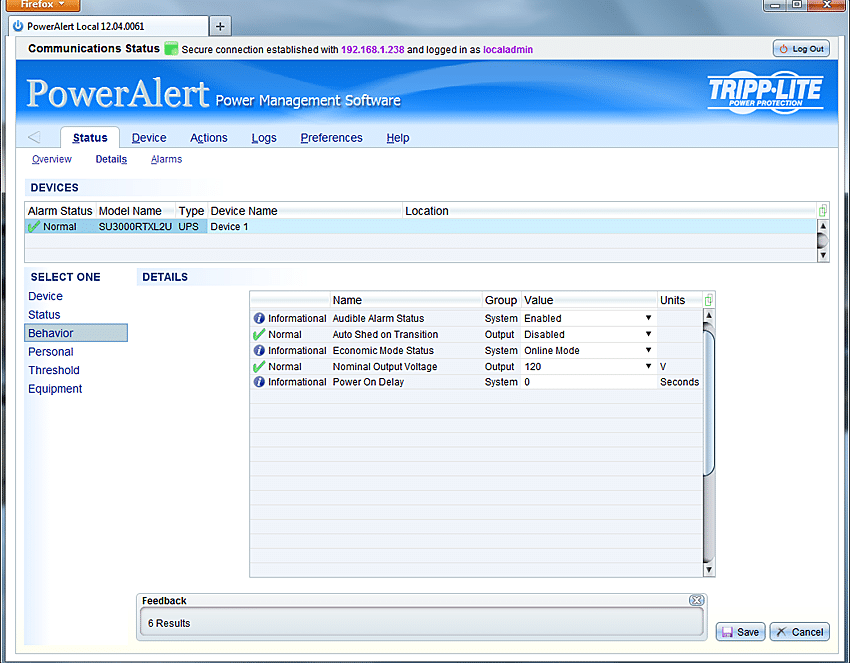Viewport: 850px width, 663px height.
Task: Close the Feedback panel with X icon
Action: pyautogui.click(x=697, y=600)
